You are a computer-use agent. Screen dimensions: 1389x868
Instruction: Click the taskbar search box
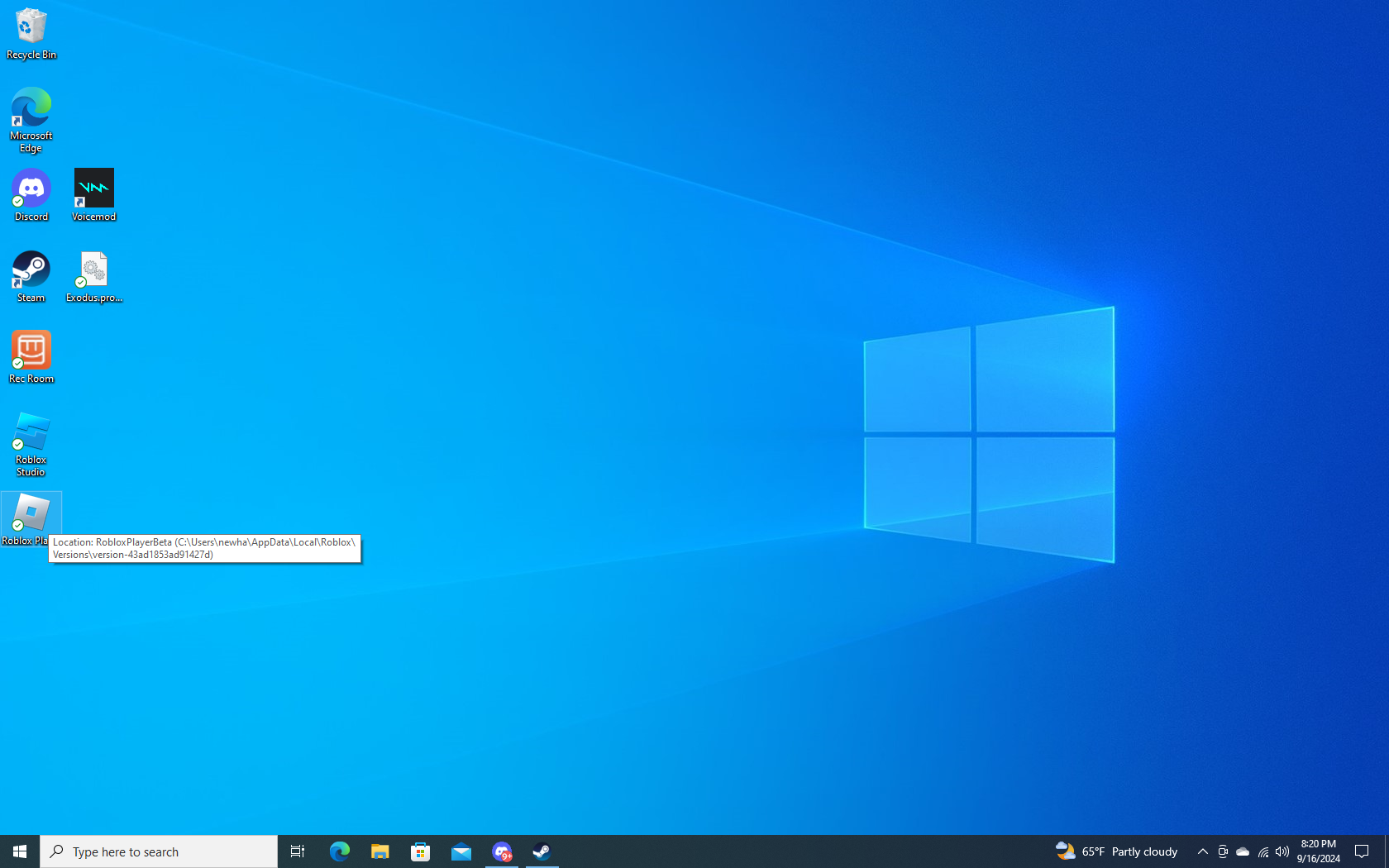[x=159, y=851]
